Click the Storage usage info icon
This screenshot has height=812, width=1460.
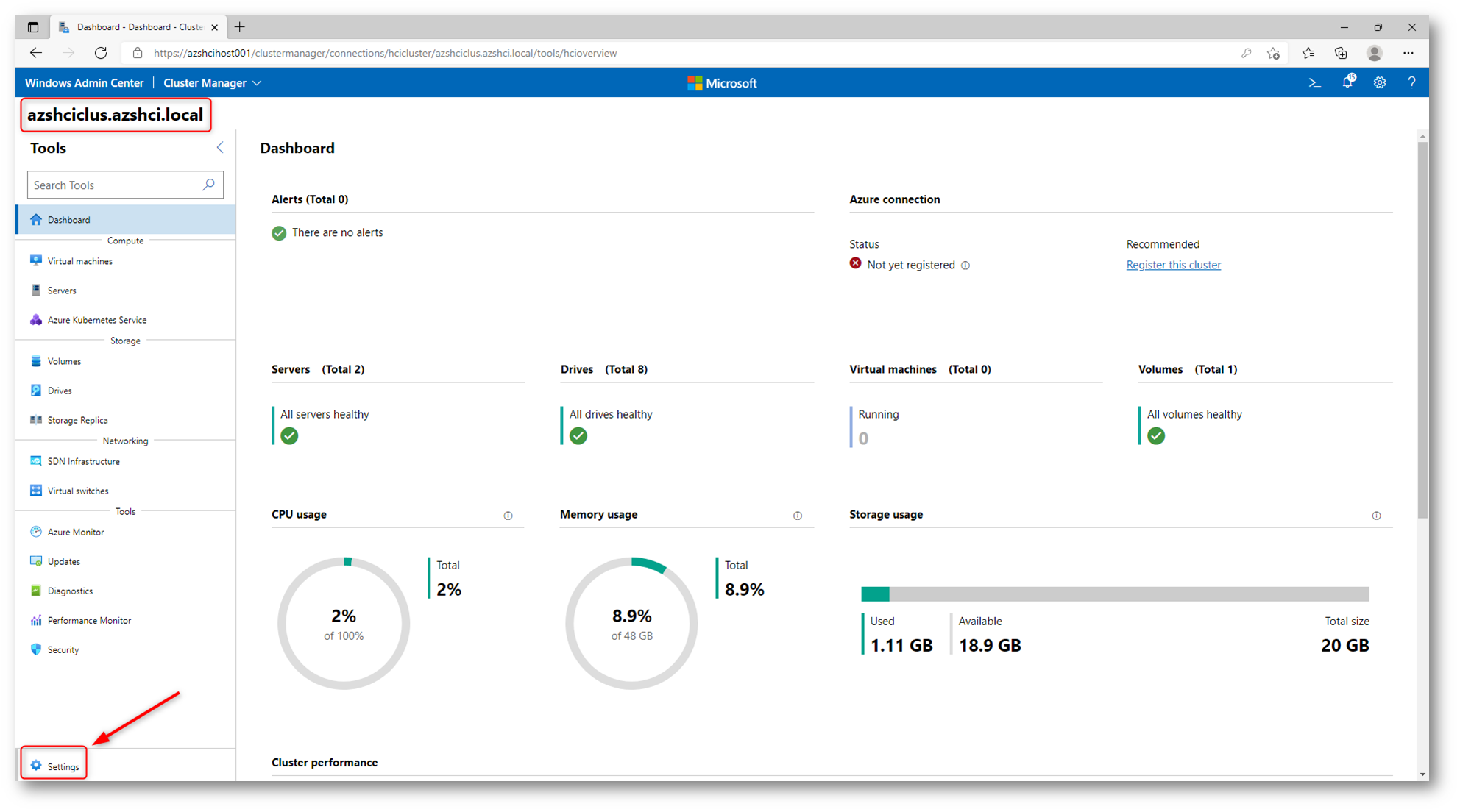tap(1376, 516)
